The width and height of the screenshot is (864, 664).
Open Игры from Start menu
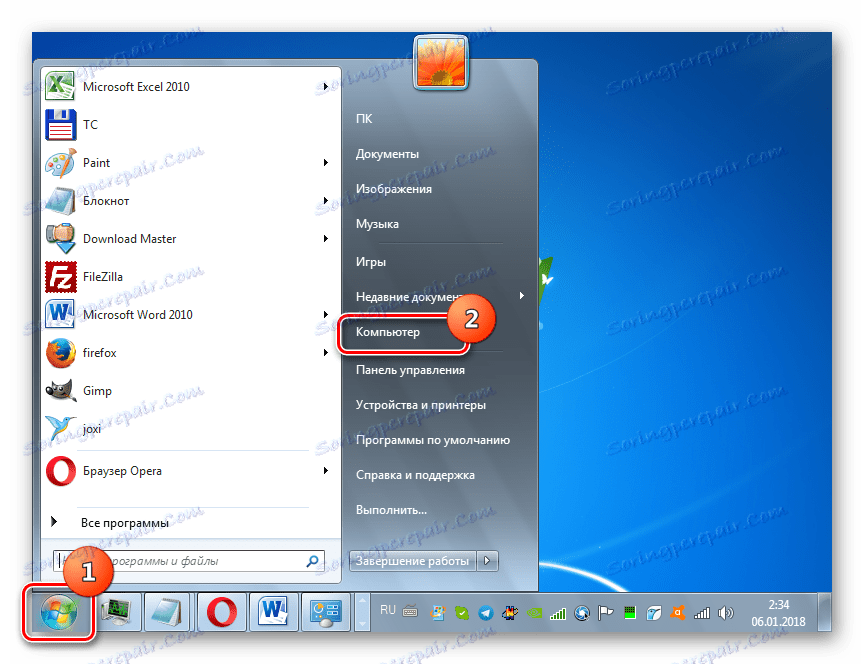click(x=370, y=262)
